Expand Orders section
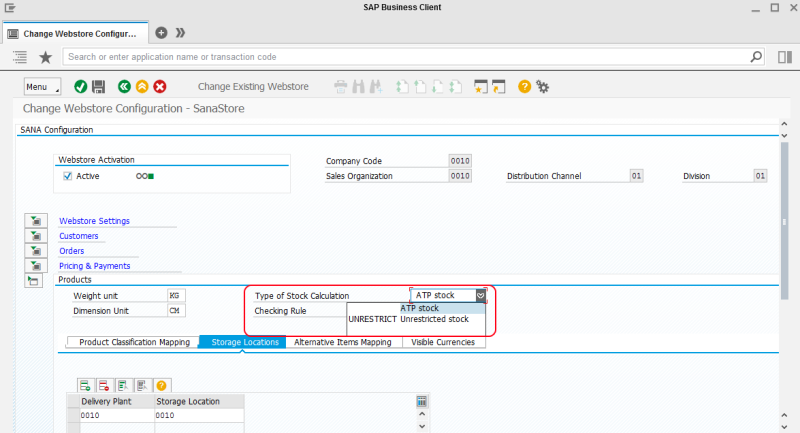The height and width of the screenshot is (433, 800). click(x=36, y=251)
